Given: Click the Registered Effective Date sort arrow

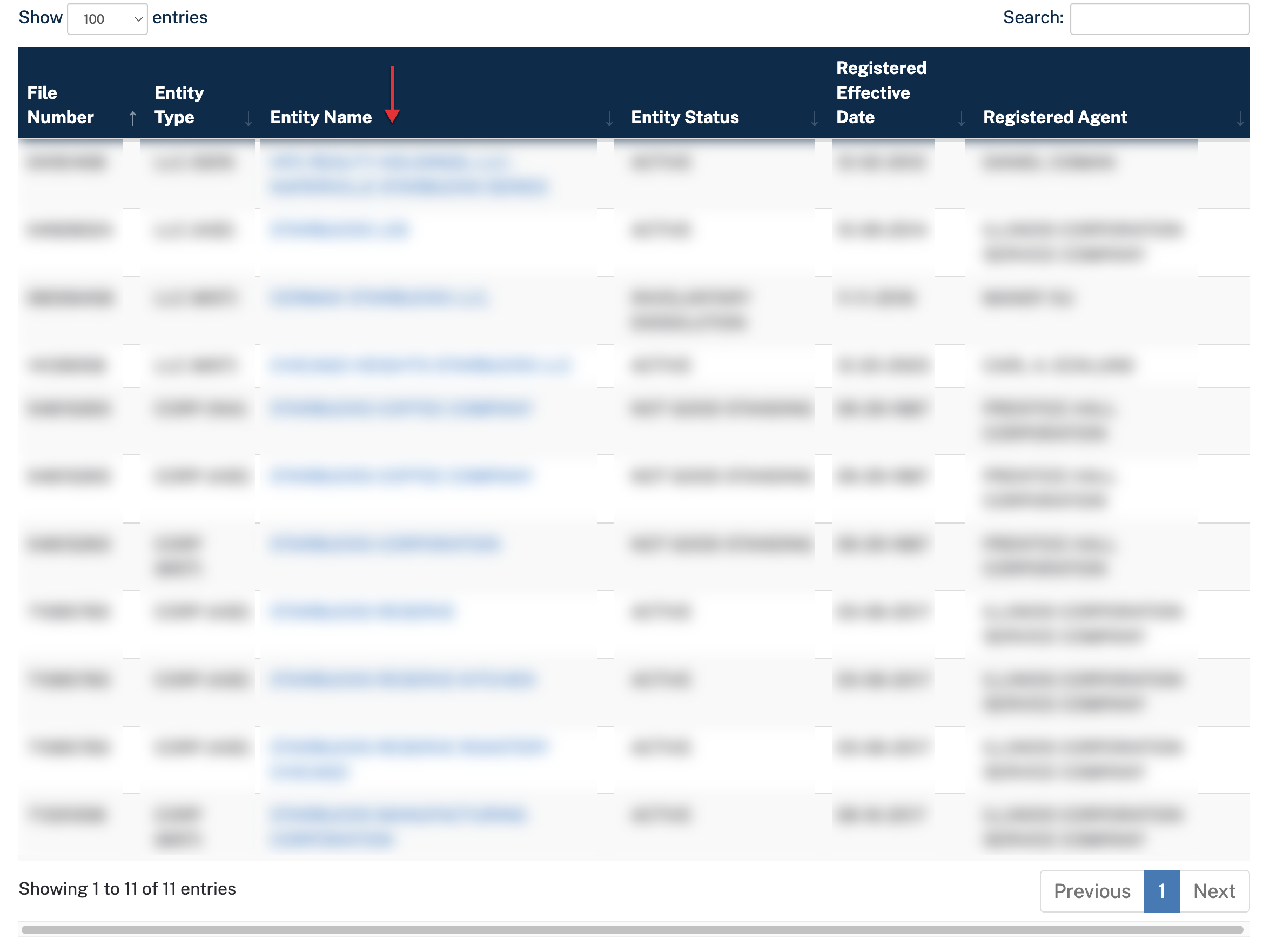Looking at the screenshot, I should tap(961, 118).
